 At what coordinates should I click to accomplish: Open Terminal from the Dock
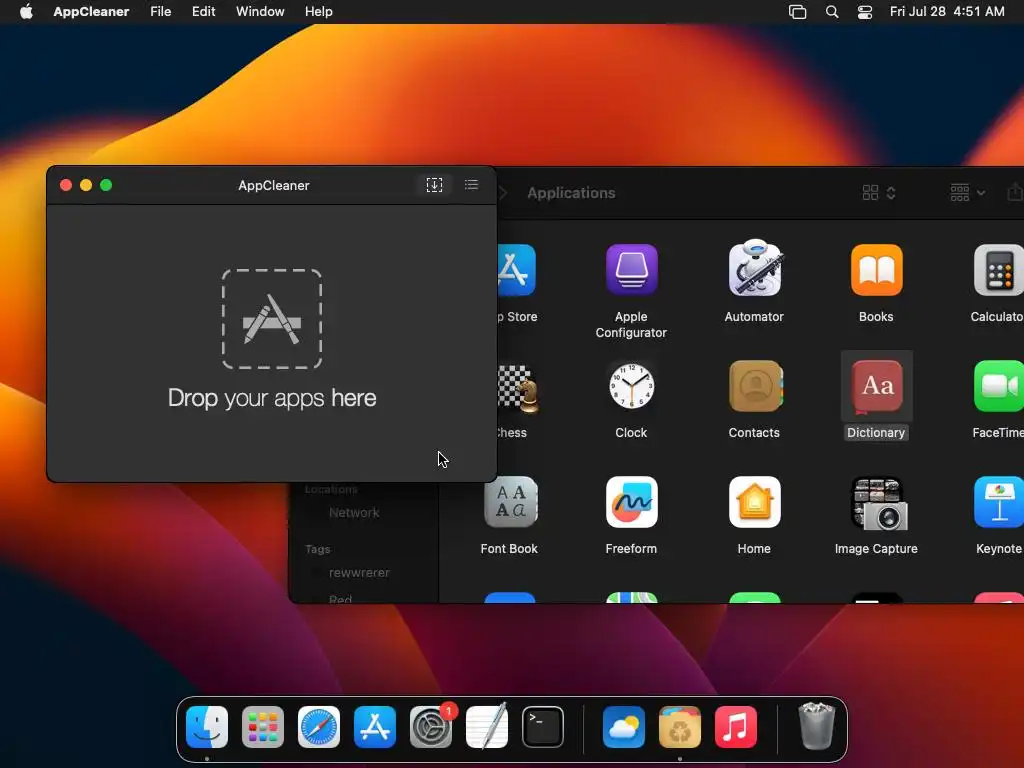[543, 727]
